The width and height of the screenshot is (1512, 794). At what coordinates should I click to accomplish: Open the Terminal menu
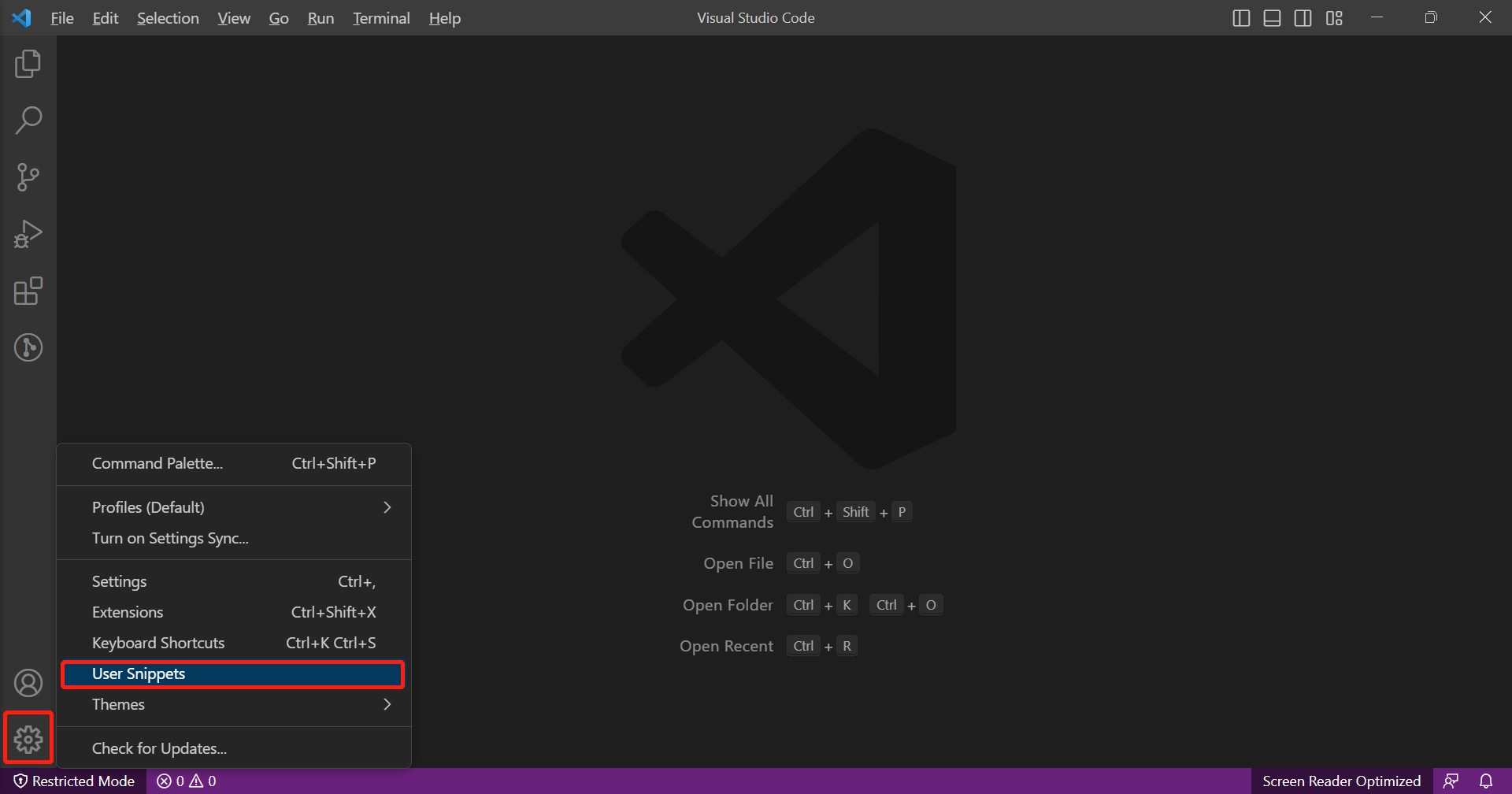tap(381, 17)
